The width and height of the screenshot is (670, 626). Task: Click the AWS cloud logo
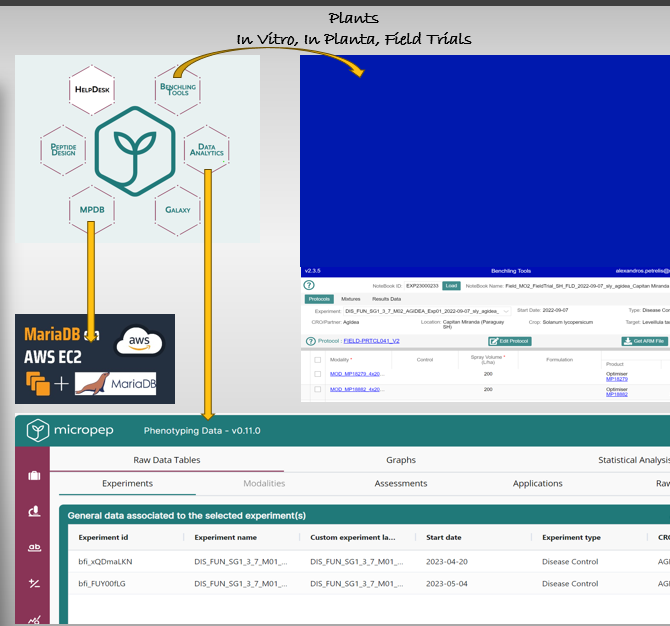coord(139,341)
